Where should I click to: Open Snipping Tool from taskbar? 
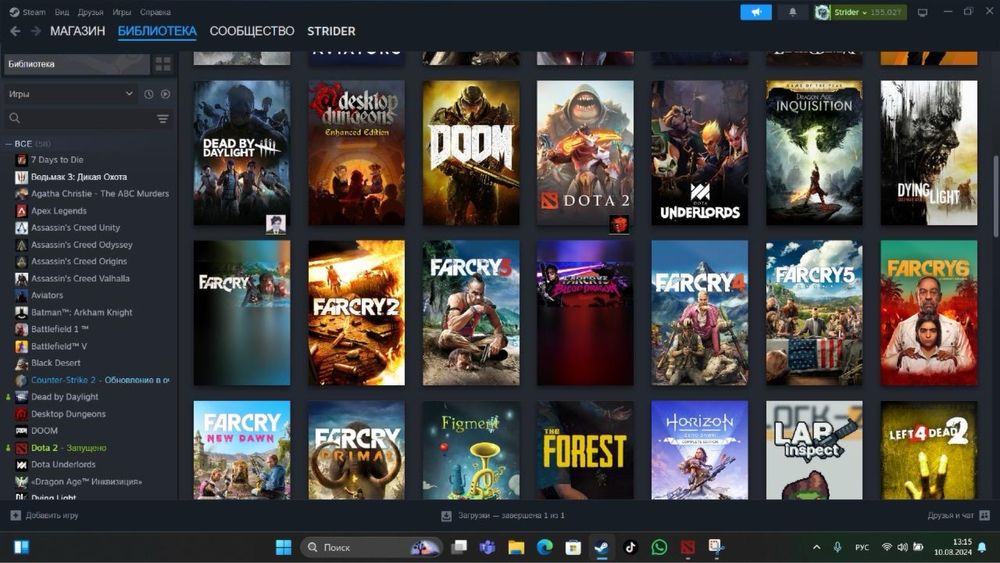716,547
